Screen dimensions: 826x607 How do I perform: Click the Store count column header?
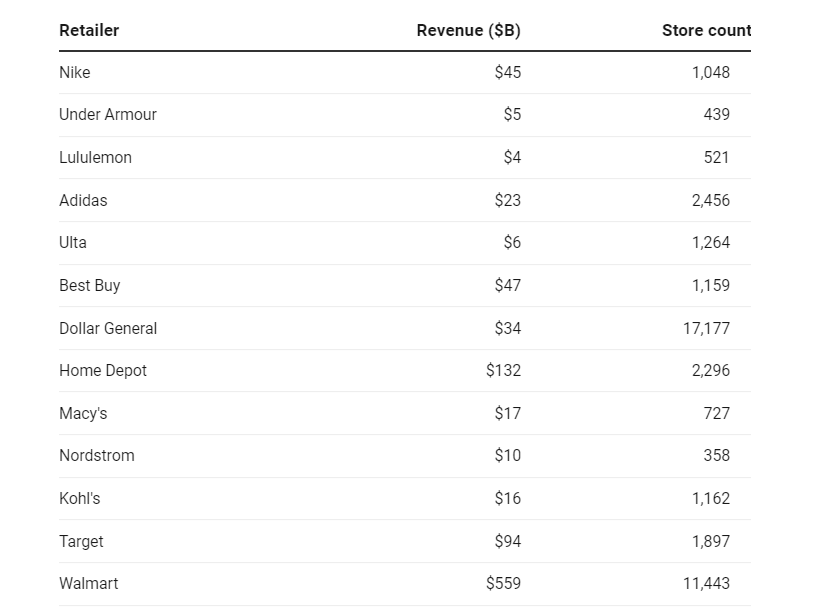(706, 31)
